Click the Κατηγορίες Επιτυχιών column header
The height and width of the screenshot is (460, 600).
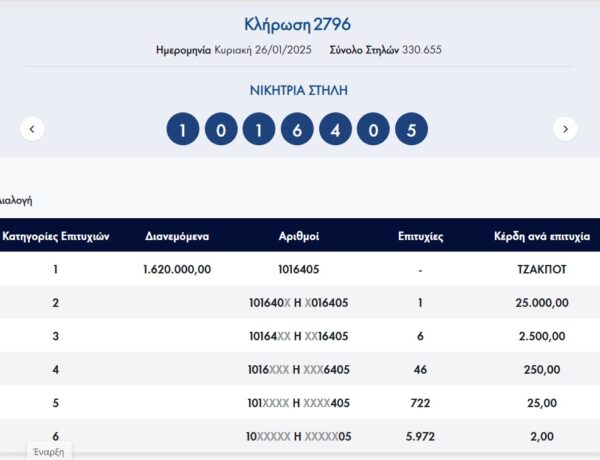click(56, 237)
